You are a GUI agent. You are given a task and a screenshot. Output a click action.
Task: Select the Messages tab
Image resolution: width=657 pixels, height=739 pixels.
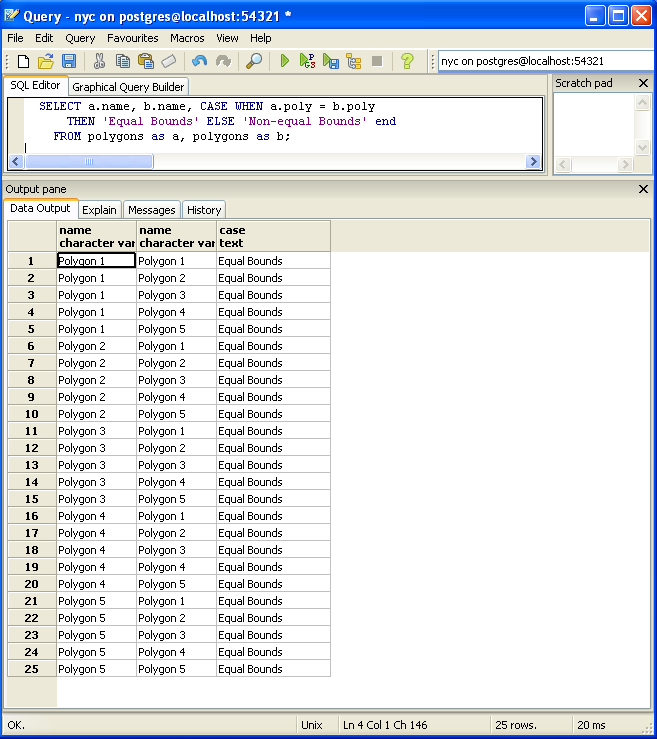[152, 210]
